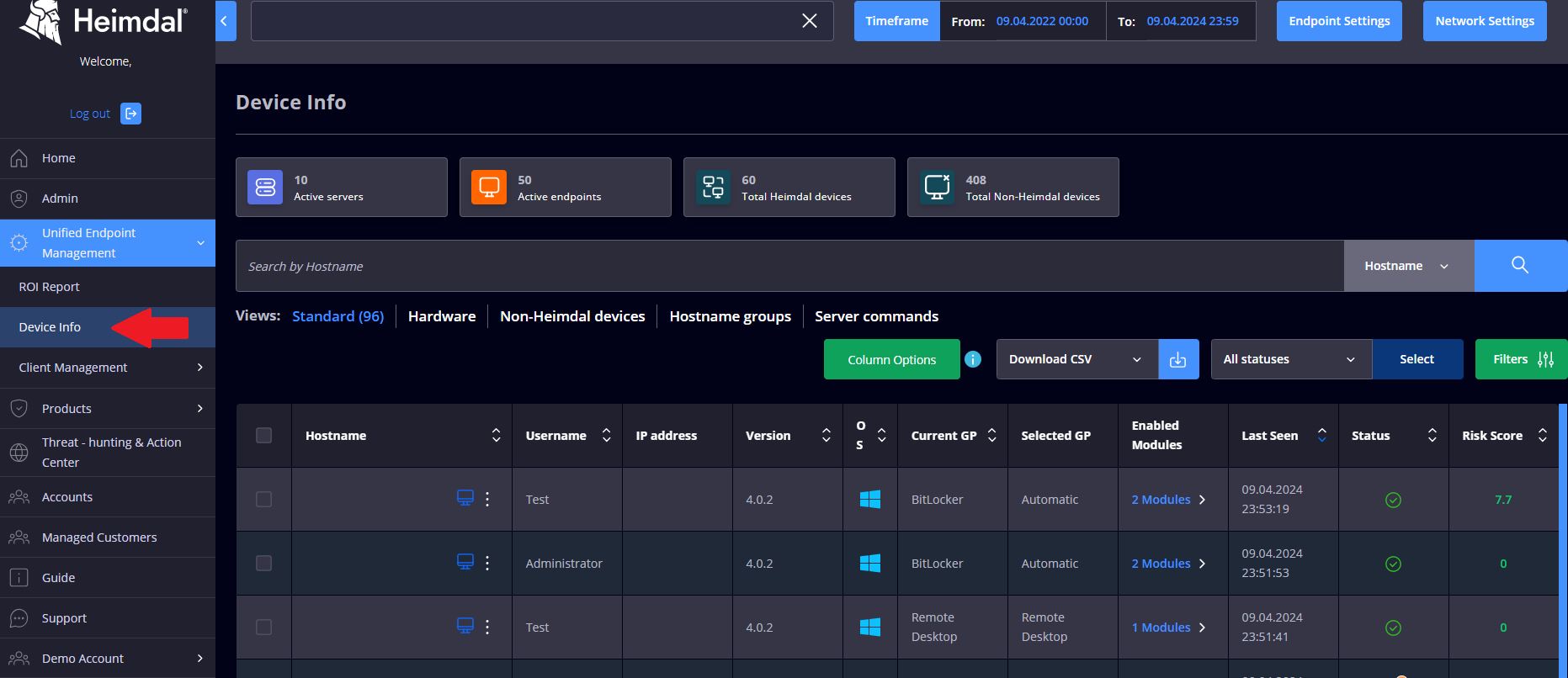The image size is (1568, 678).
Task: Click the Active endpoints card icon
Action: [489, 187]
